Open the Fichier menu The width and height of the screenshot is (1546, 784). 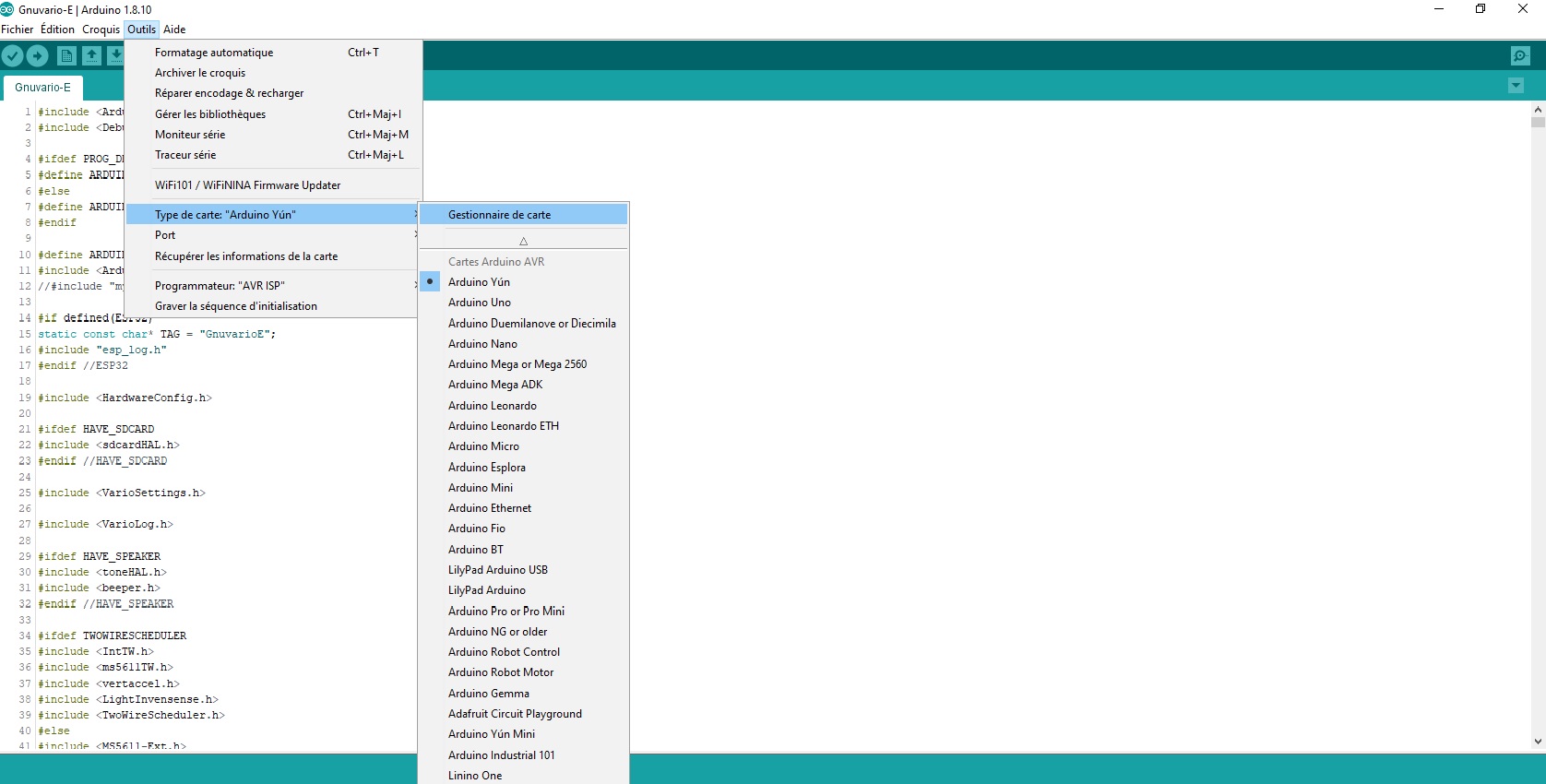18,30
